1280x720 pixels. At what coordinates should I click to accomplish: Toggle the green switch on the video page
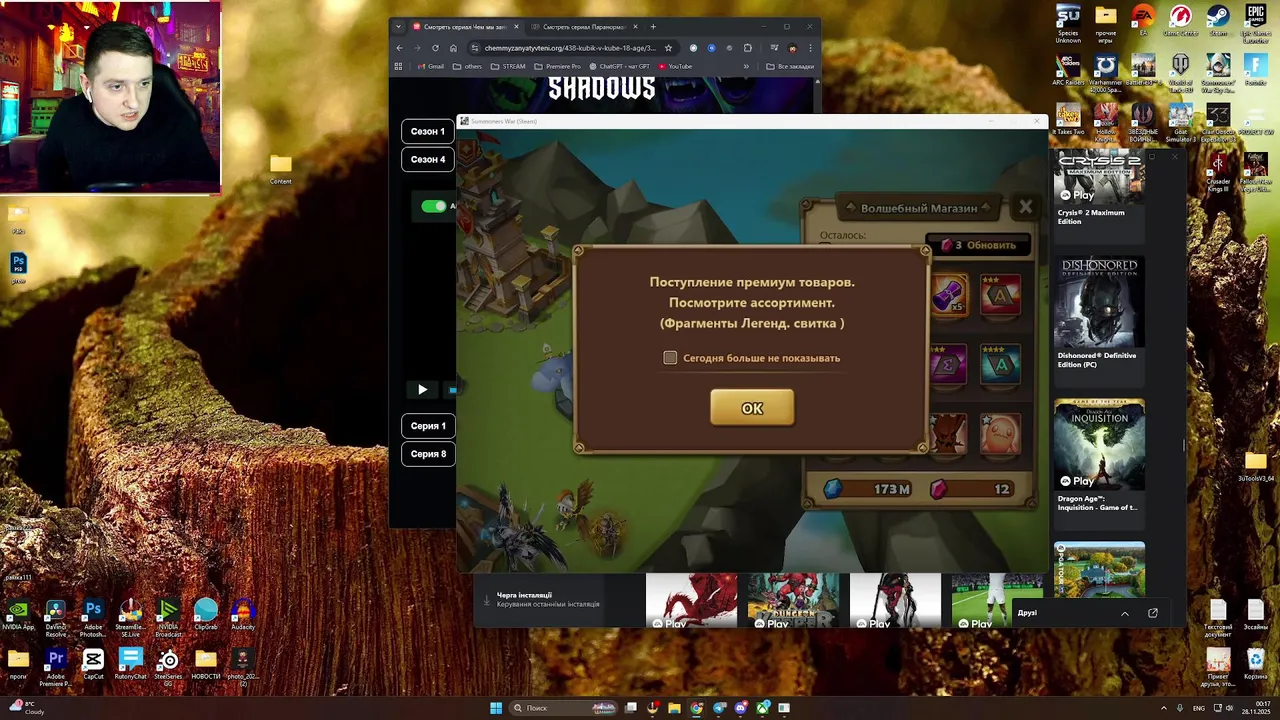433,206
